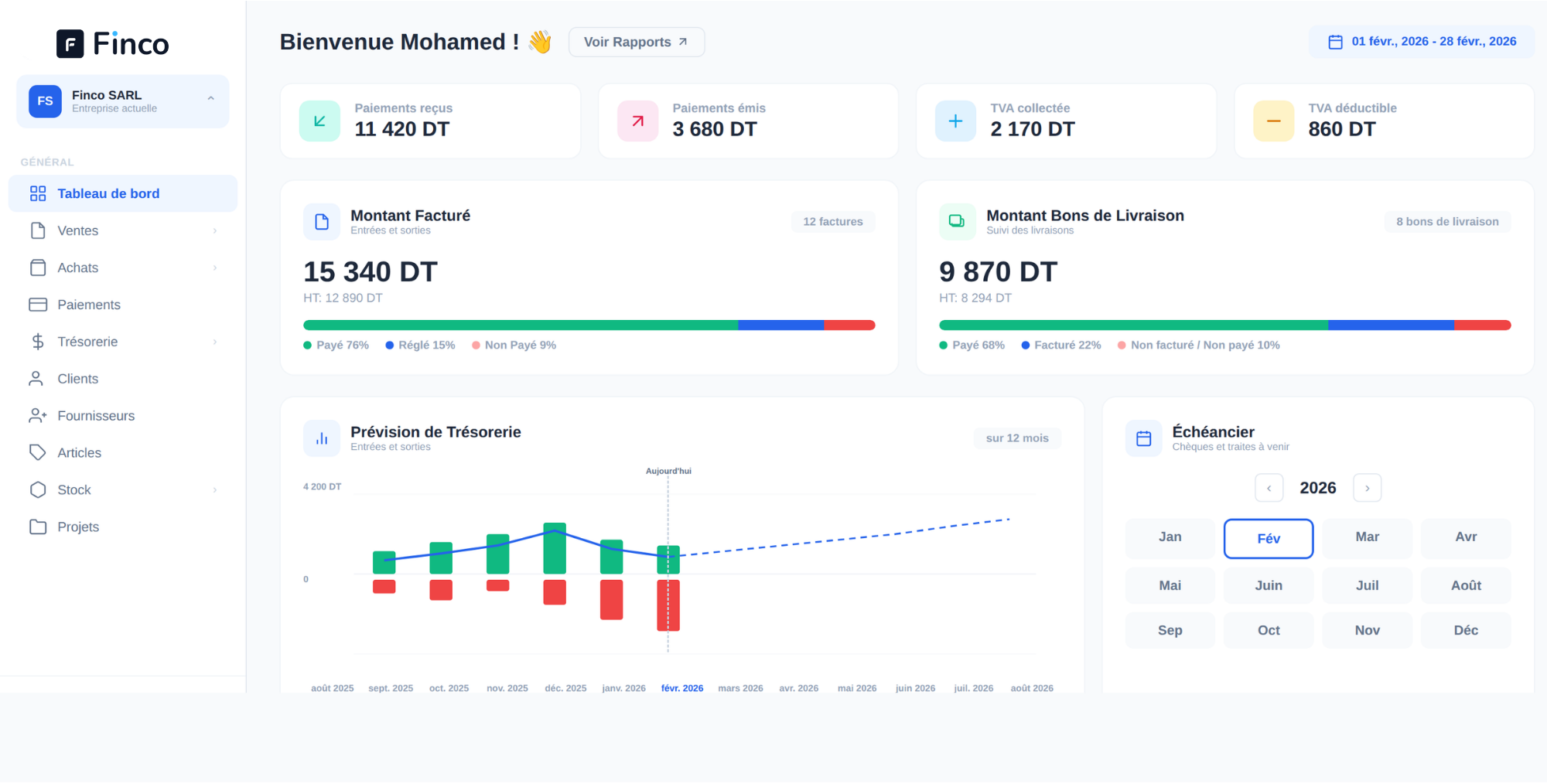Open the Paiements menu item
This screenshot has width=1547, height=784.
coord(123,305)
